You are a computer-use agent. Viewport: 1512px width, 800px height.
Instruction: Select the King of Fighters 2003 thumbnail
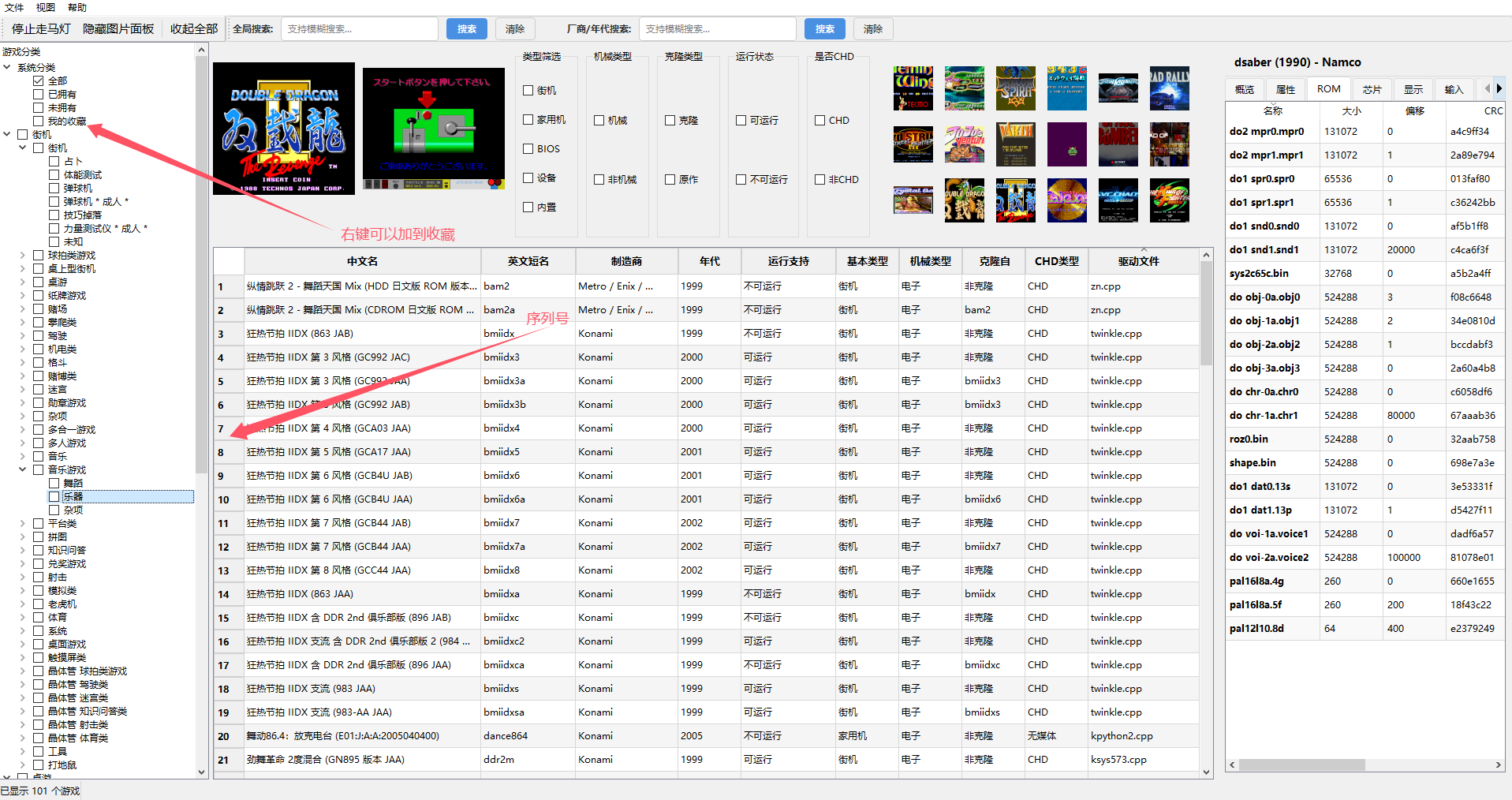(x=1169, y=200)
